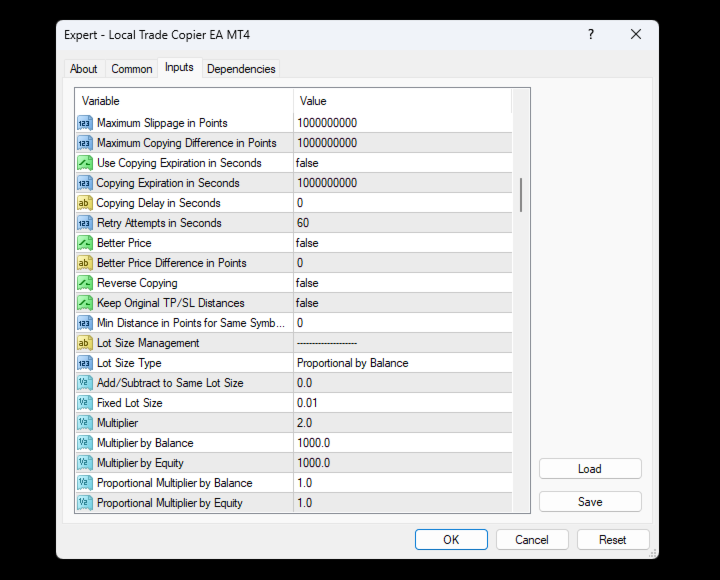Viewport: 720px width, 580px height.
Task: Click the string icon beside Better Price Difference in Points
Action: [84, 263]
